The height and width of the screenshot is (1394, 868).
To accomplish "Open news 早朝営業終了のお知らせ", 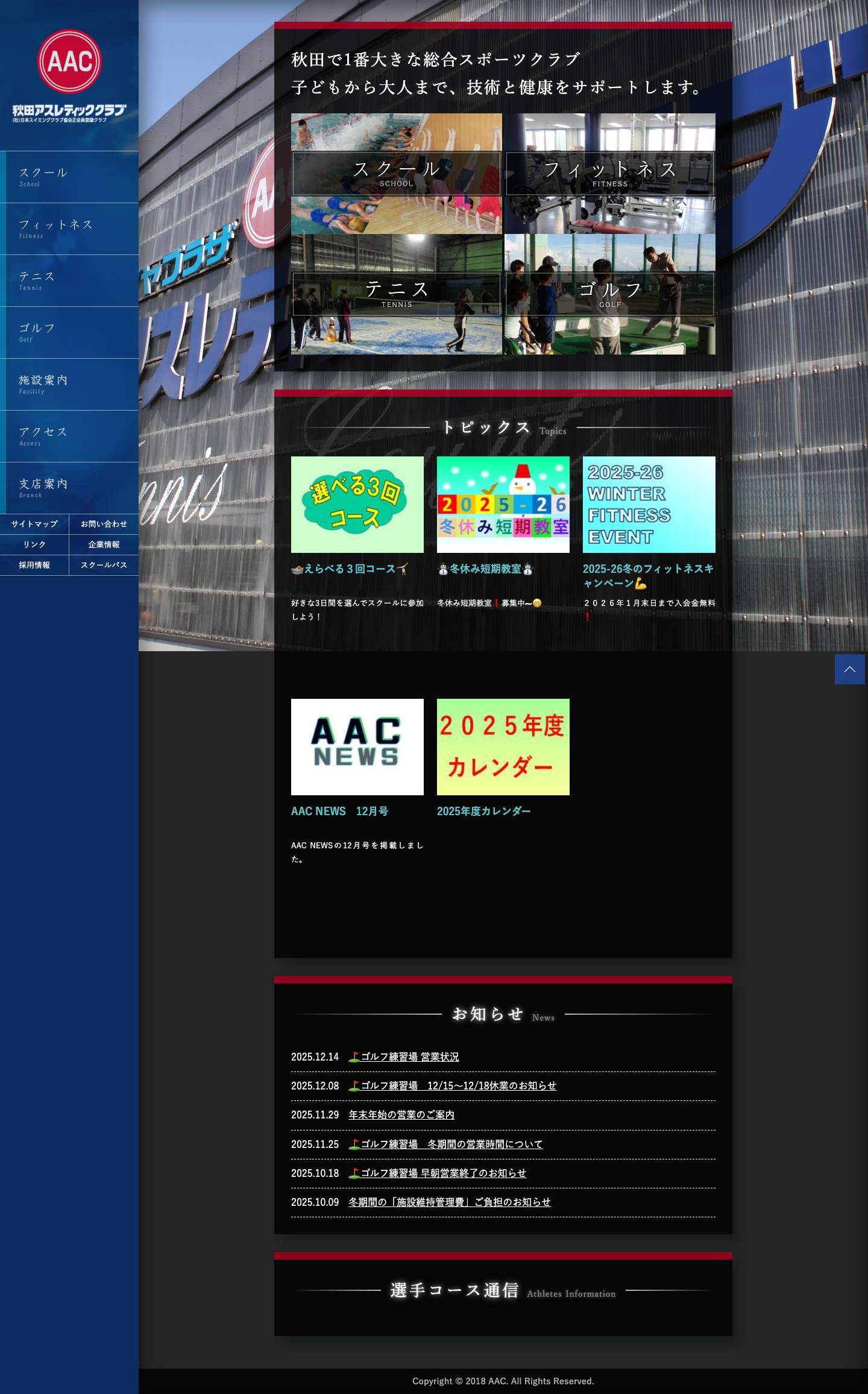I will 437,1173.
